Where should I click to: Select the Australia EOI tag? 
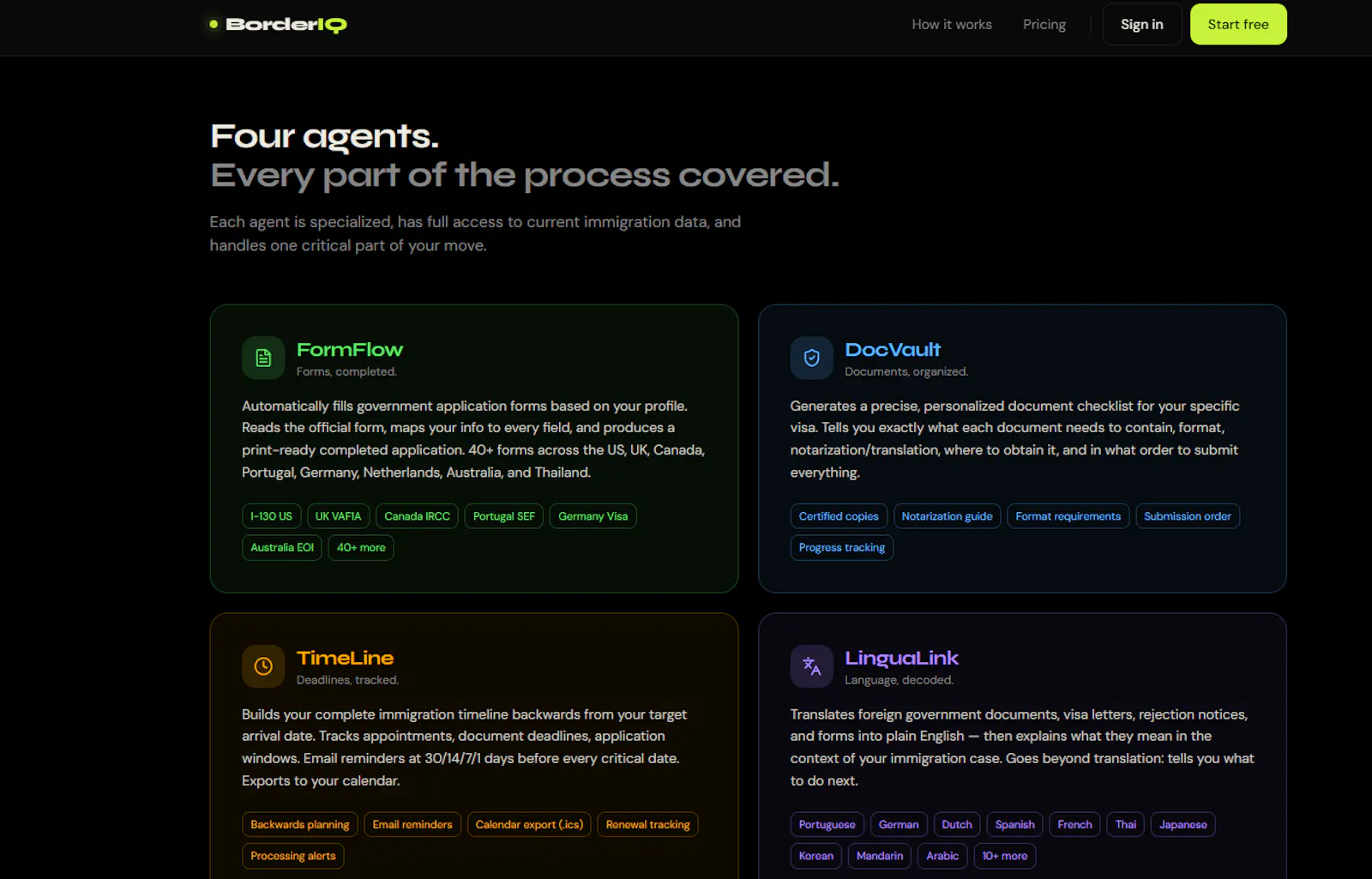282,547
